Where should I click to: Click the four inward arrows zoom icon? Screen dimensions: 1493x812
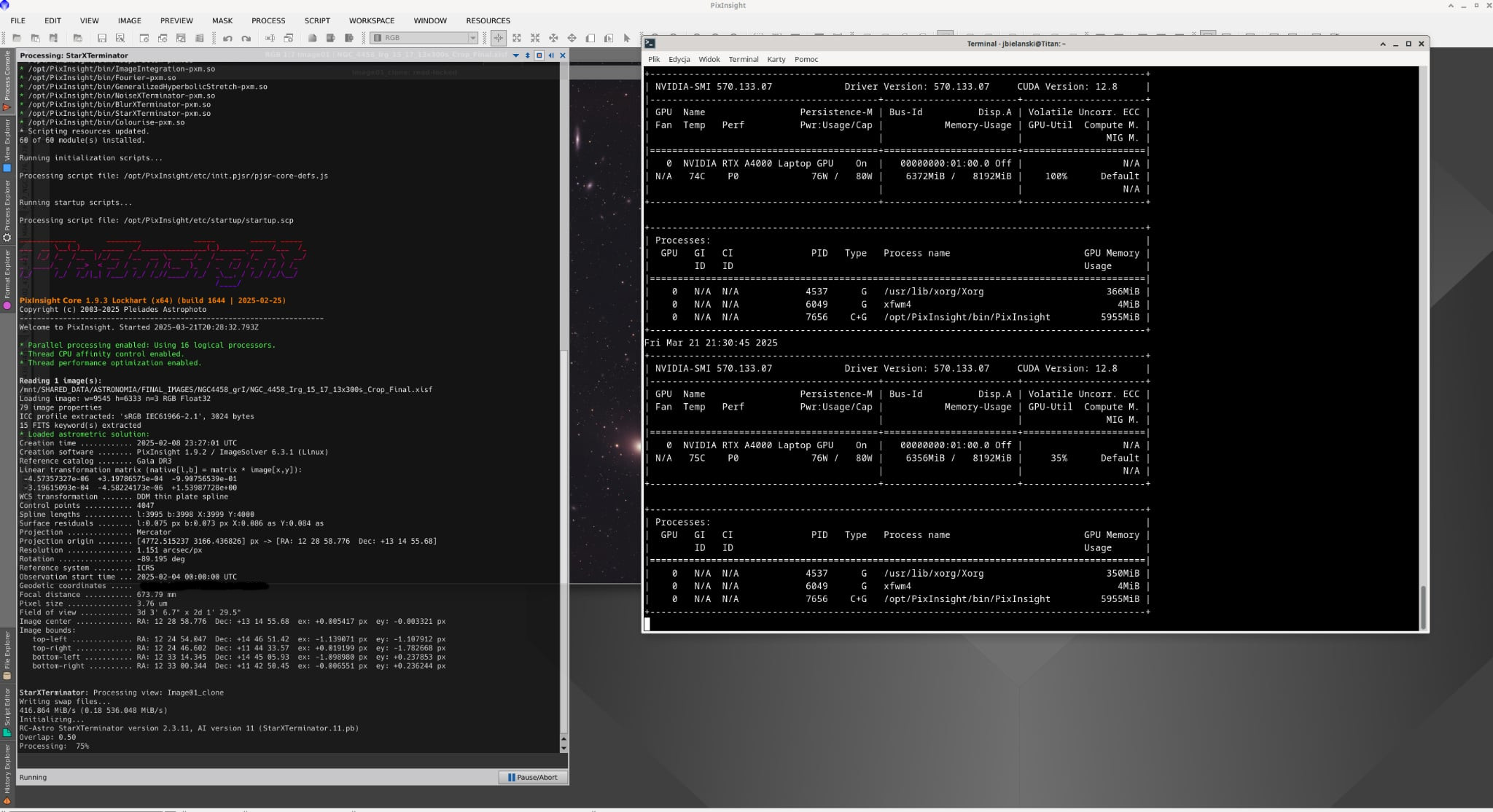pyautogui.click(x=535, y=38)
